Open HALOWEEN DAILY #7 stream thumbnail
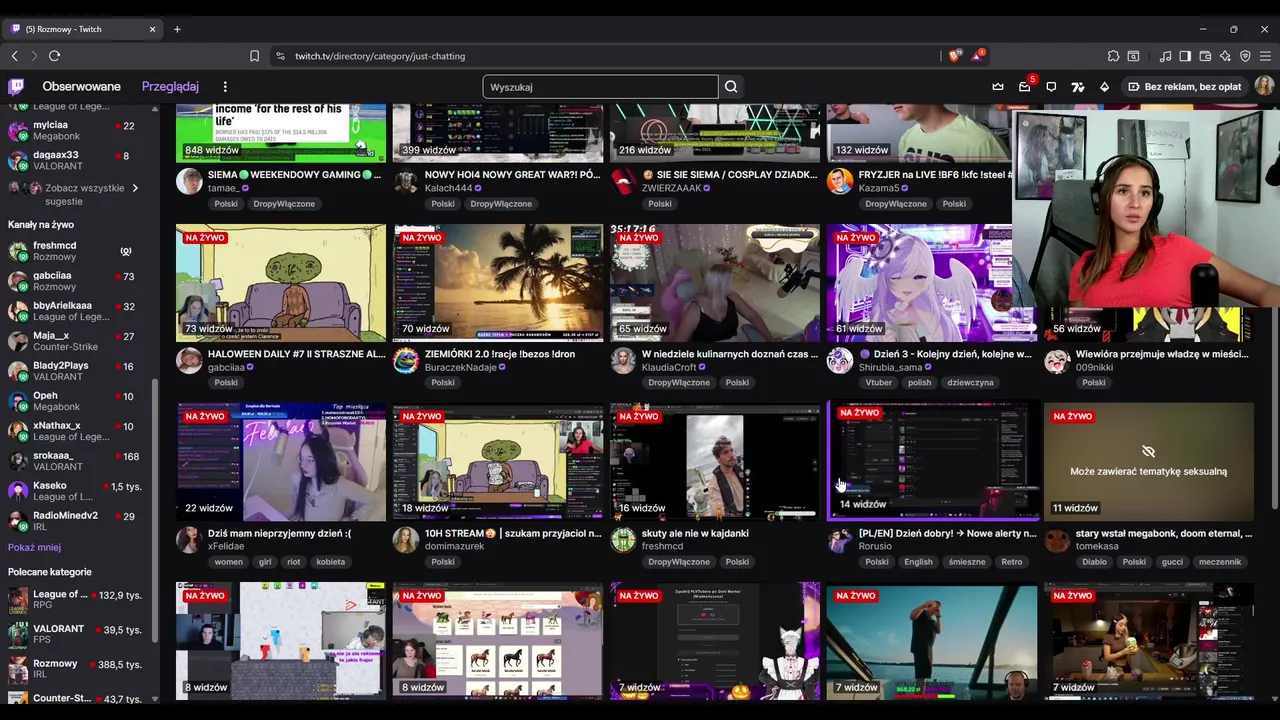The width and height of the screenshot is (1280, 720). pos(281,282)
